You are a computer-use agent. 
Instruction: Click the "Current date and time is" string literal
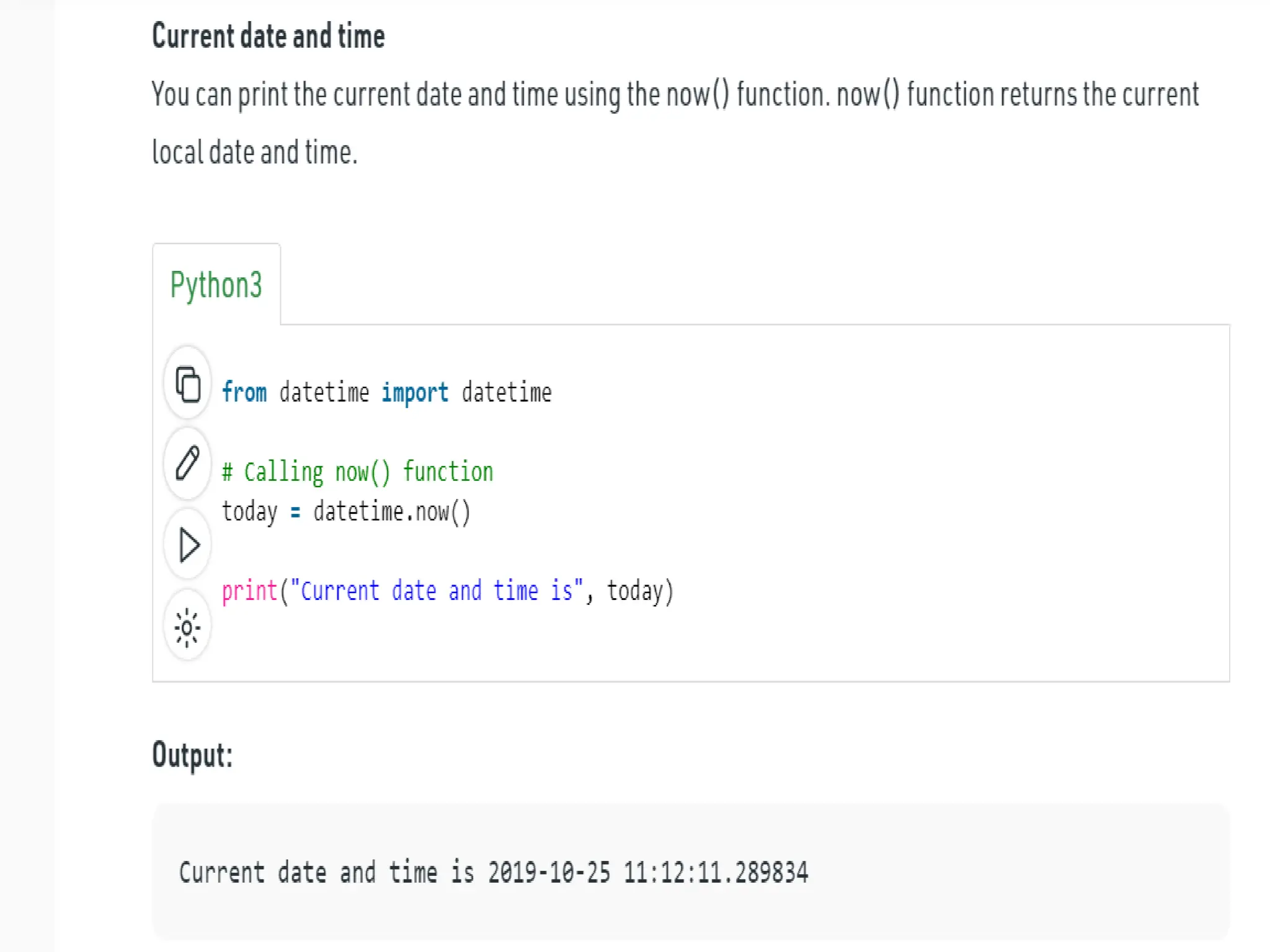[x=437, y=591]
